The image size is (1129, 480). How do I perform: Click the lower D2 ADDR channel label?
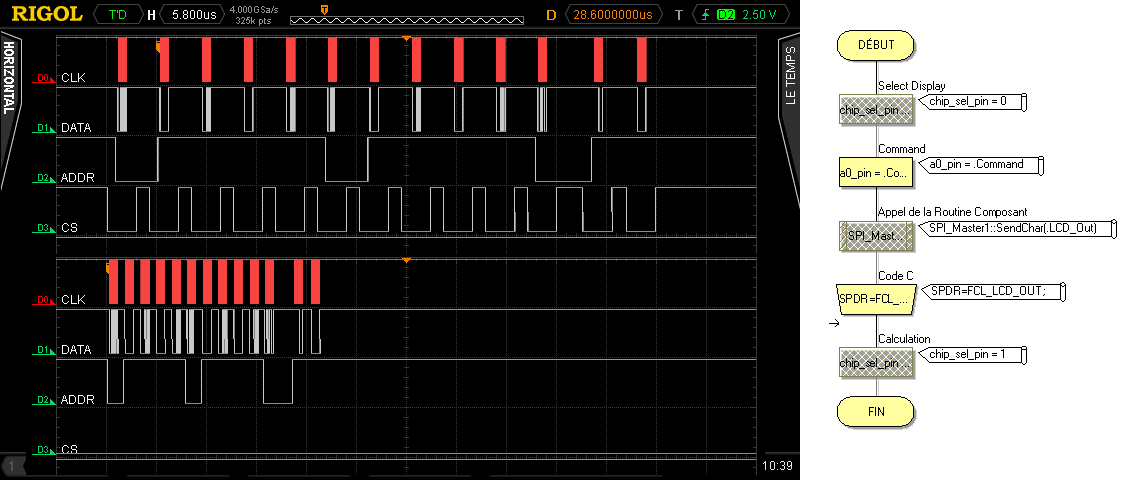point(63,399)
